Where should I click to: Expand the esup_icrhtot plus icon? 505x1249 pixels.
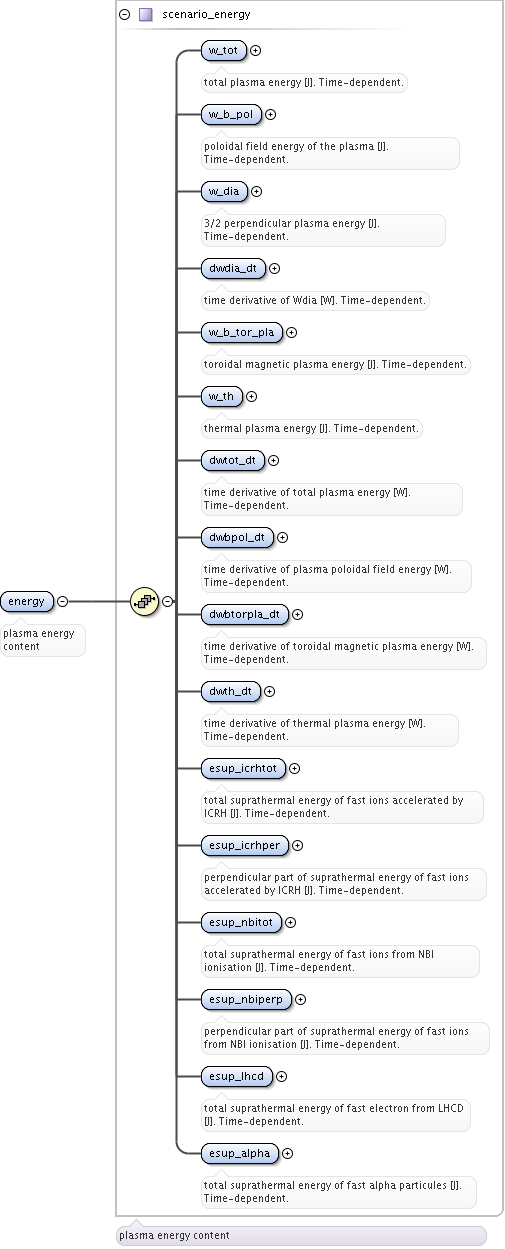(x=294, y=768)
